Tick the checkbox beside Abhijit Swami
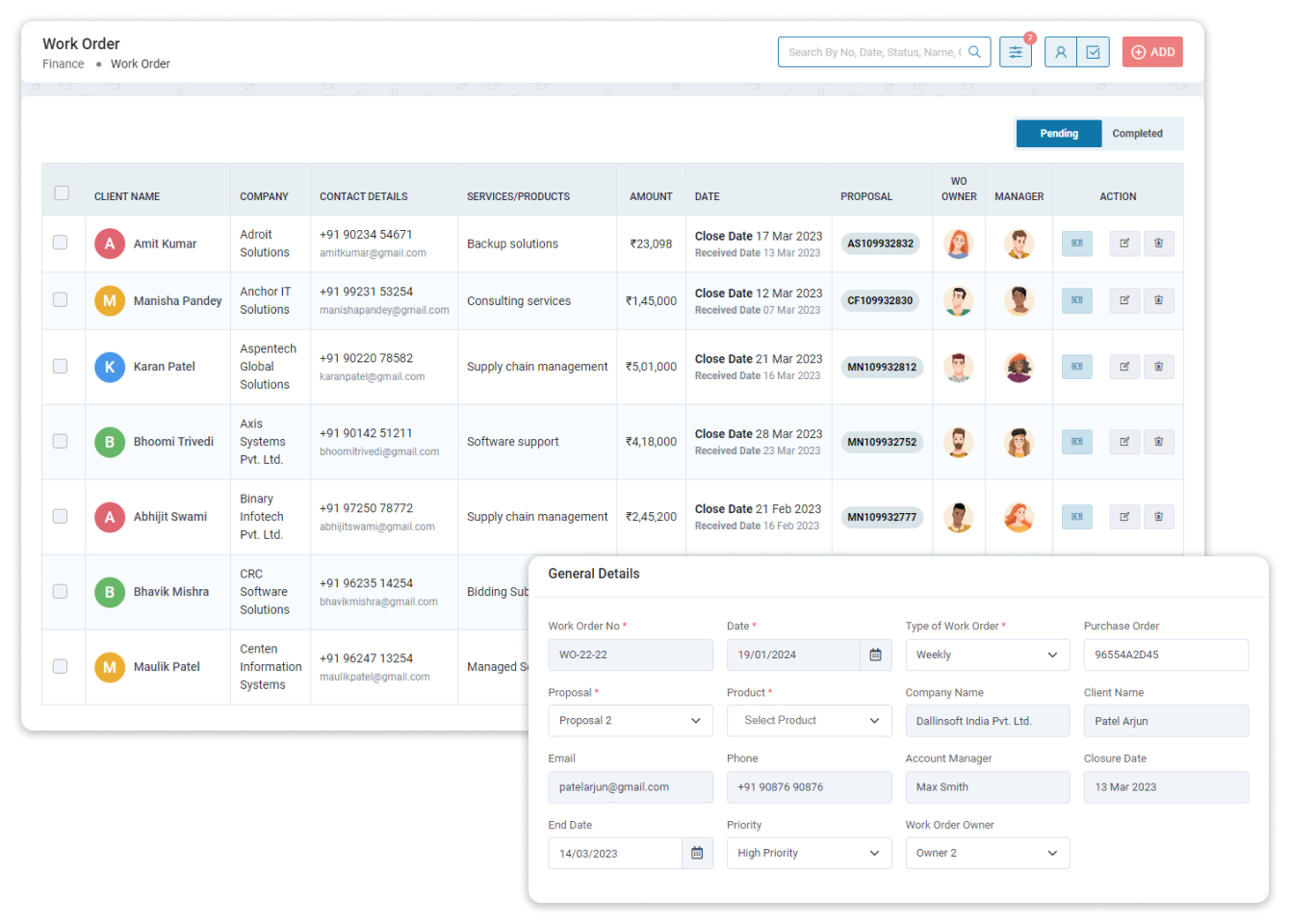Image resolution: width=1290 pixels, height=924 pixels. pyautogui.click(x=62, y=517)
